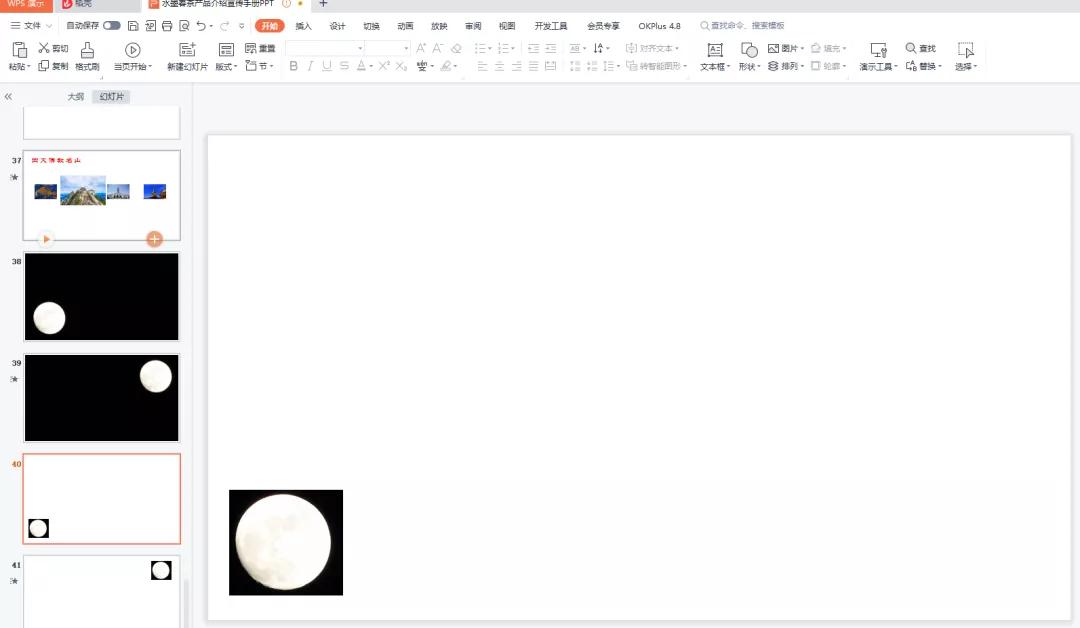Open Replace (替换)

pyautogui.click(x=925, y=66)
